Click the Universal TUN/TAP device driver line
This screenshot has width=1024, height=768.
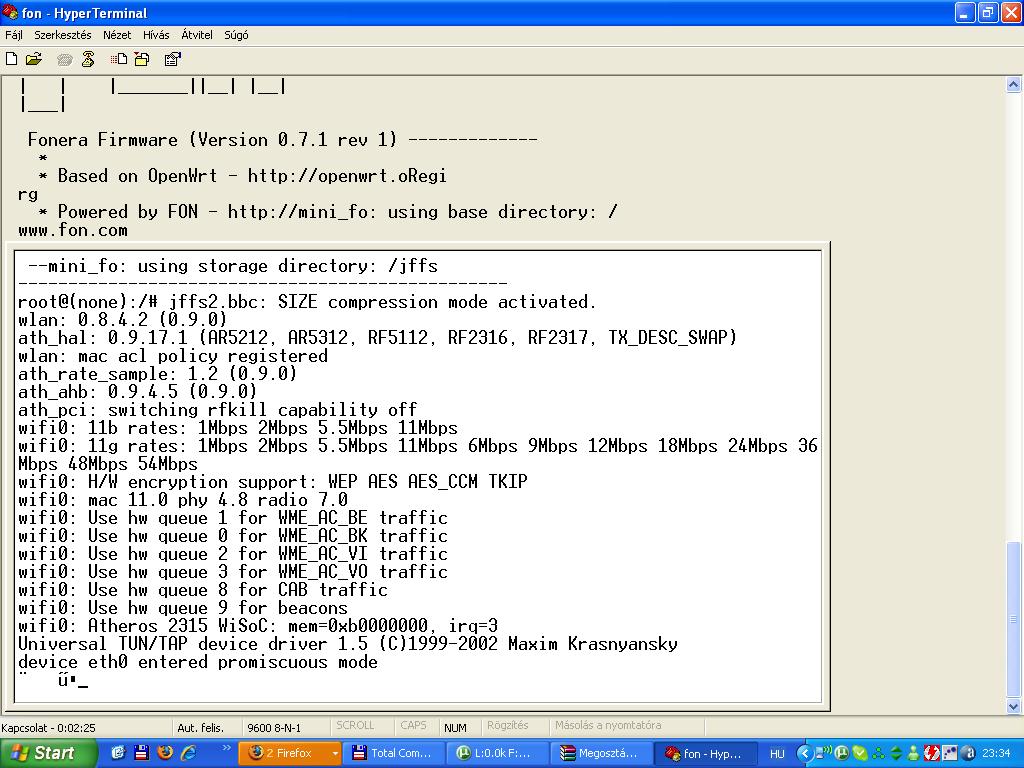coord(348,644)
